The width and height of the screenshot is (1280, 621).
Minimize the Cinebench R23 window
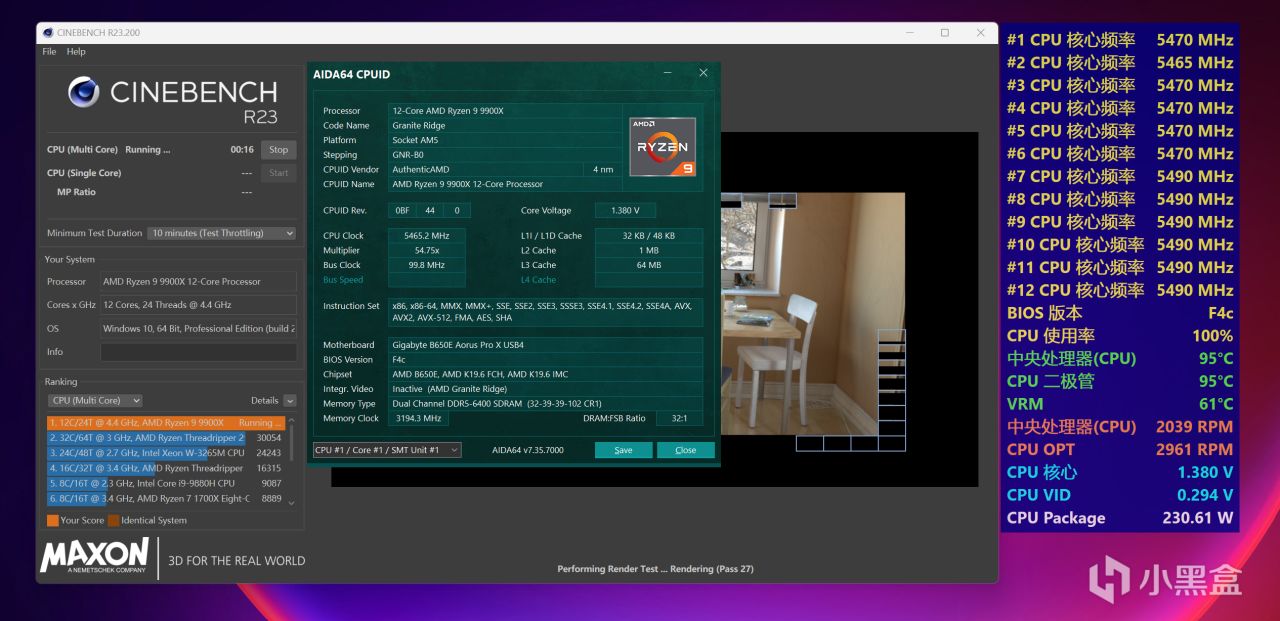[x=912, y=32]
